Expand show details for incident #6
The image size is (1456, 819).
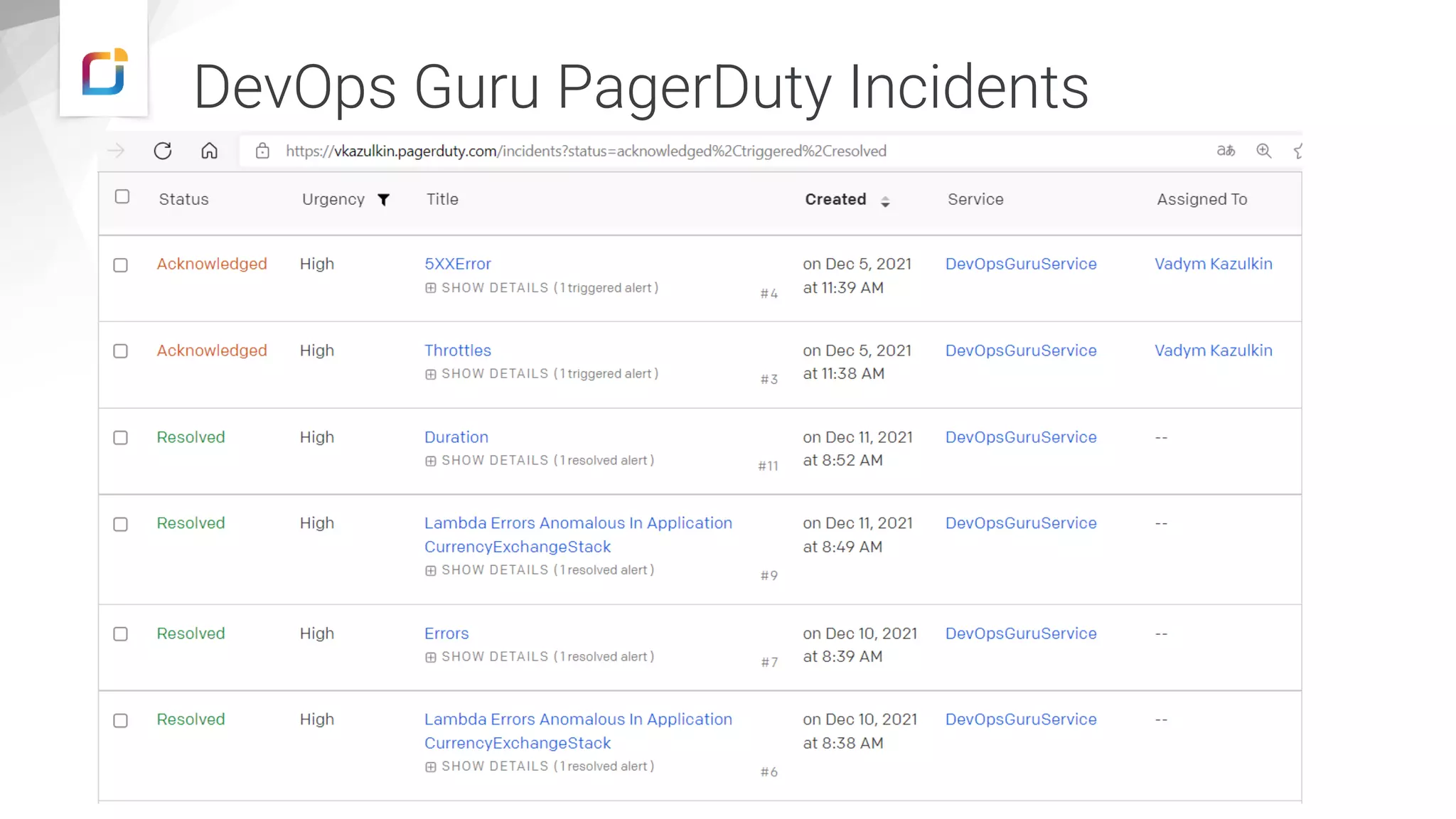(540, 766)
